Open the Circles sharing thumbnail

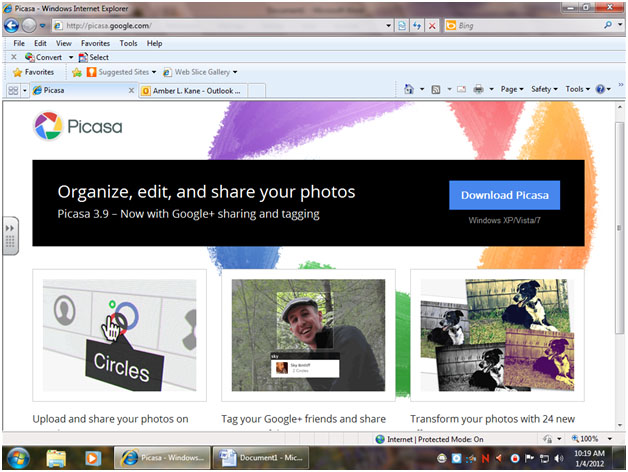pyautogui.click(x=119, y=335)
